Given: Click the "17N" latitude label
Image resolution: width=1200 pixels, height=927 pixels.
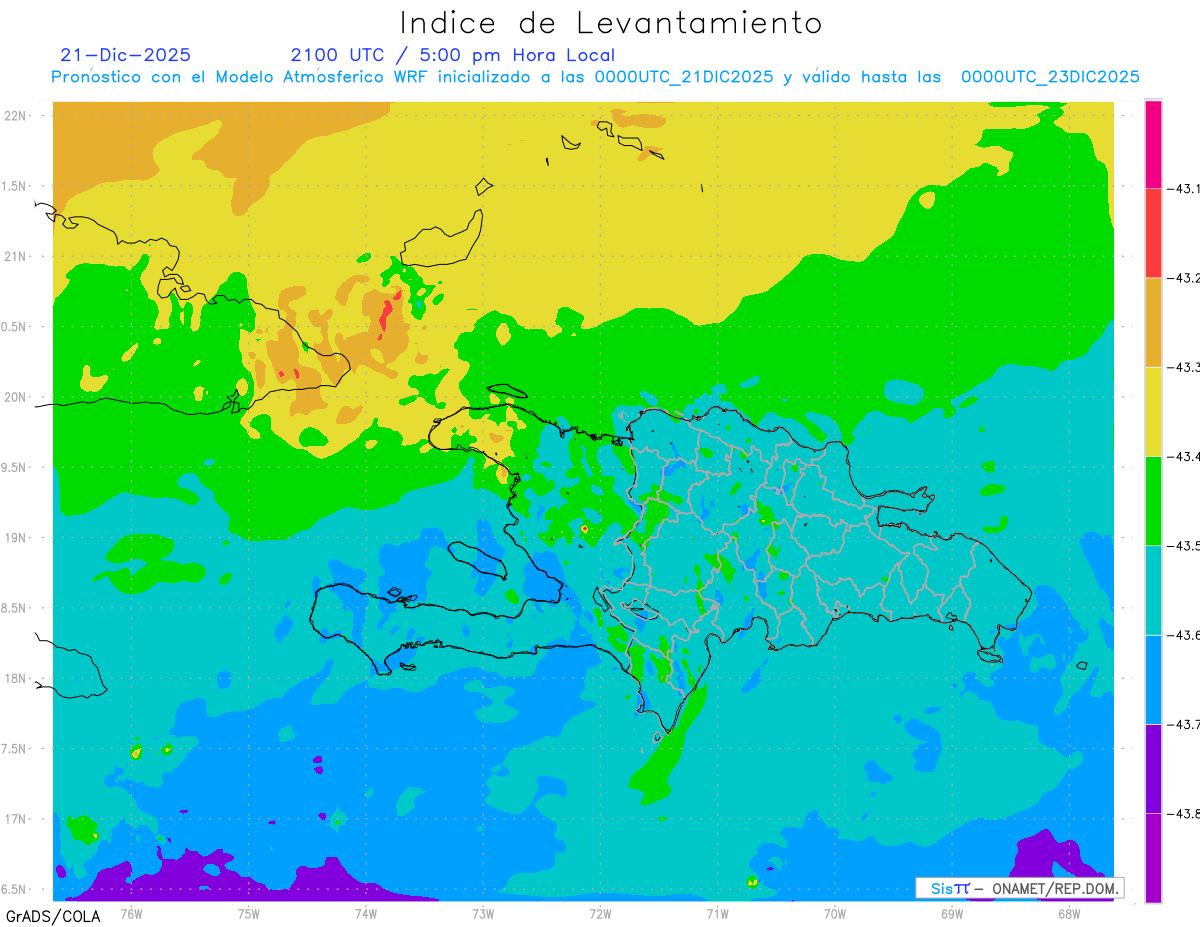Looking at the screenshot, I should tap(15, 819).
